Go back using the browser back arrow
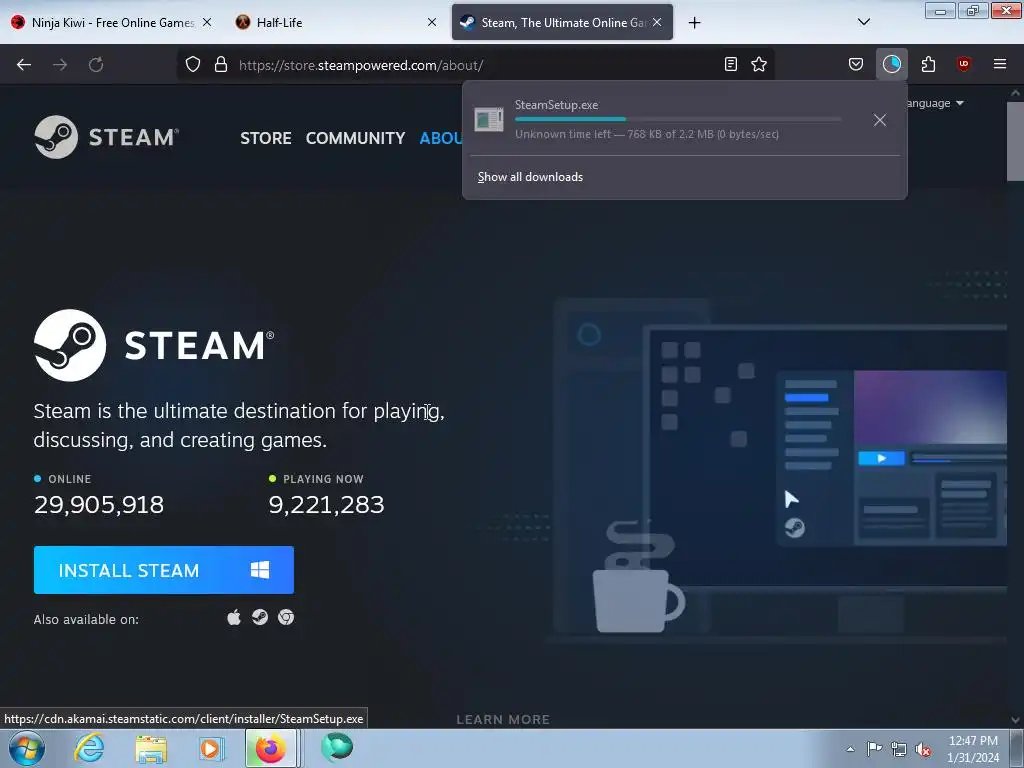 tap(24, 65)
